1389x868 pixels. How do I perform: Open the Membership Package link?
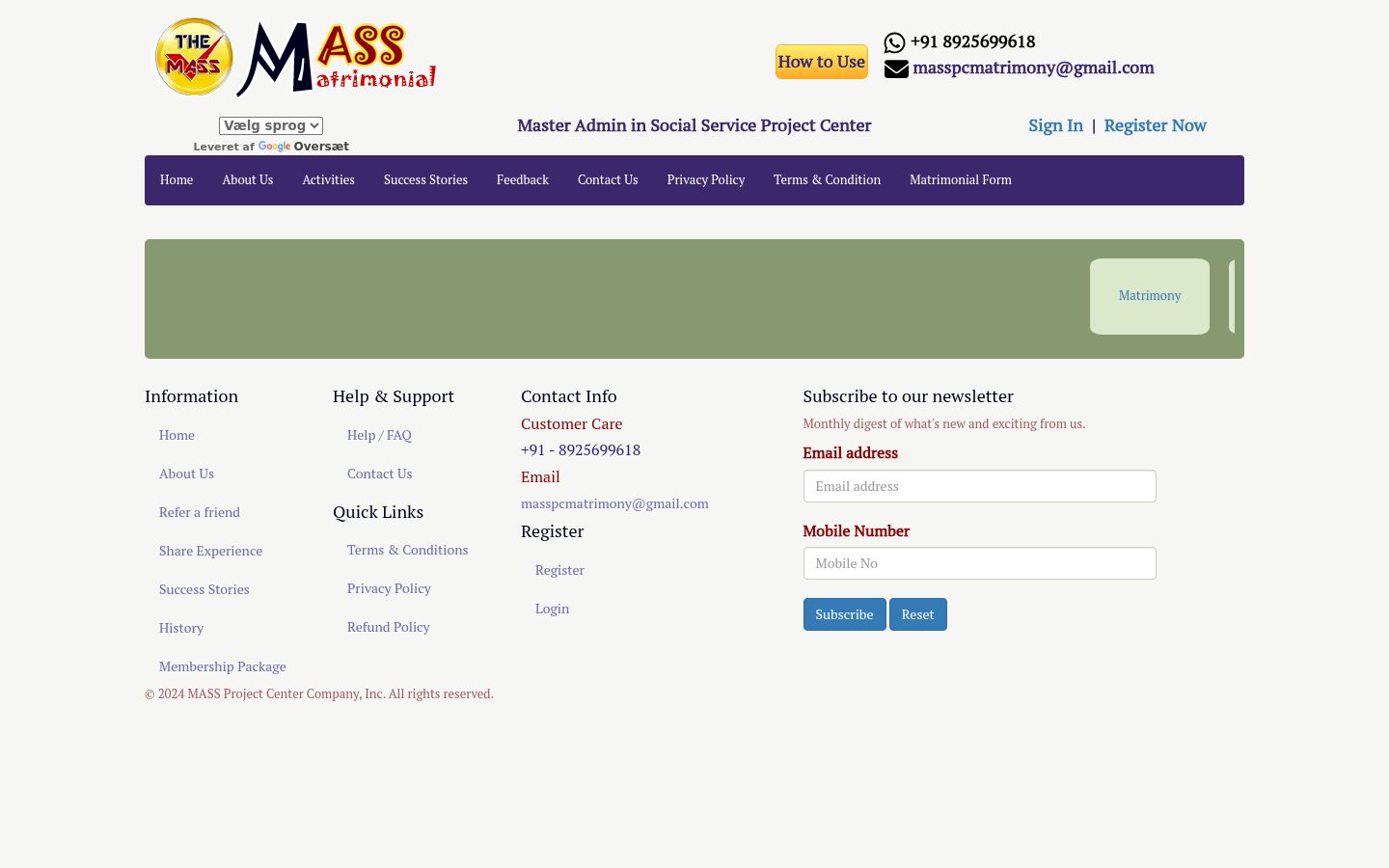click(x=223, y=666)
